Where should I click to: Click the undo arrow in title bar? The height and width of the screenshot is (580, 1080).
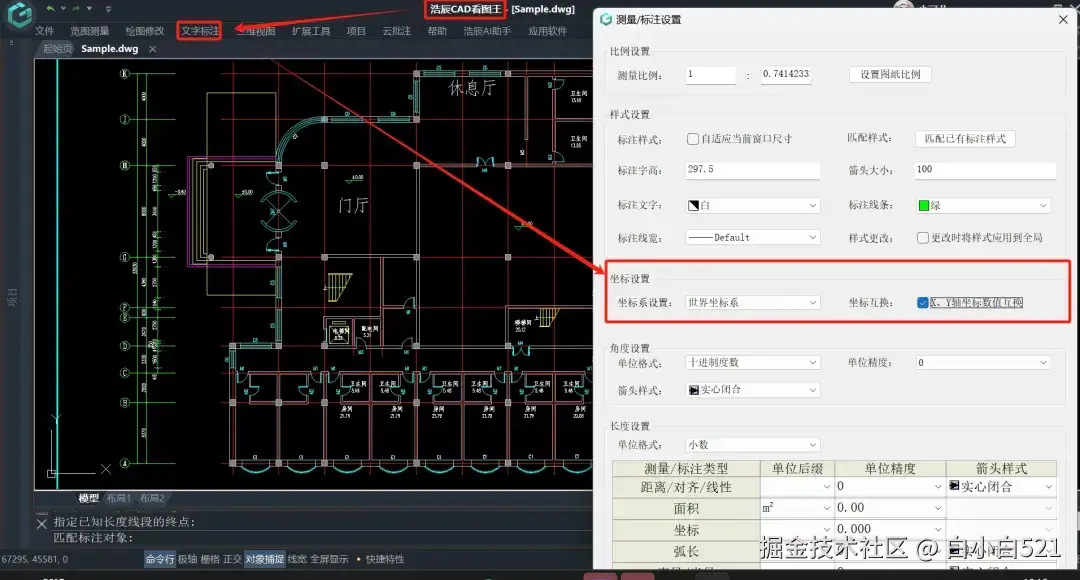[x=50, y=9]
